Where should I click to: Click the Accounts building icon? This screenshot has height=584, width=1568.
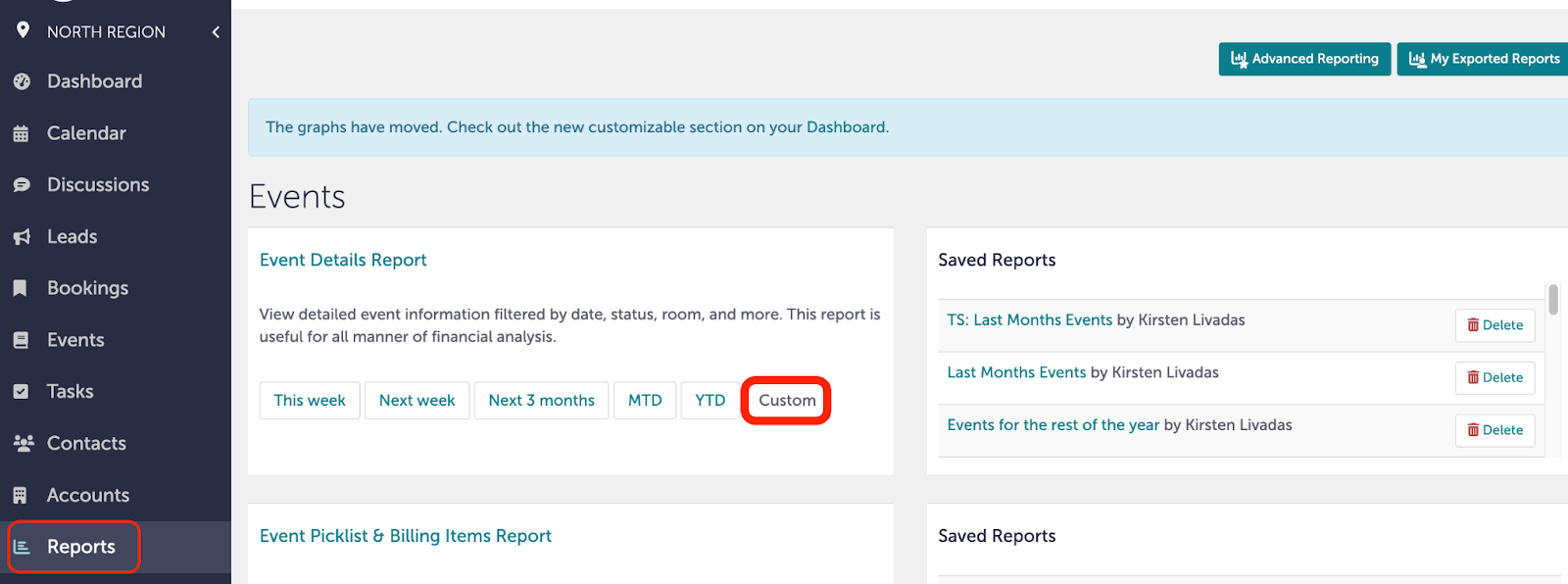[21, 495]
